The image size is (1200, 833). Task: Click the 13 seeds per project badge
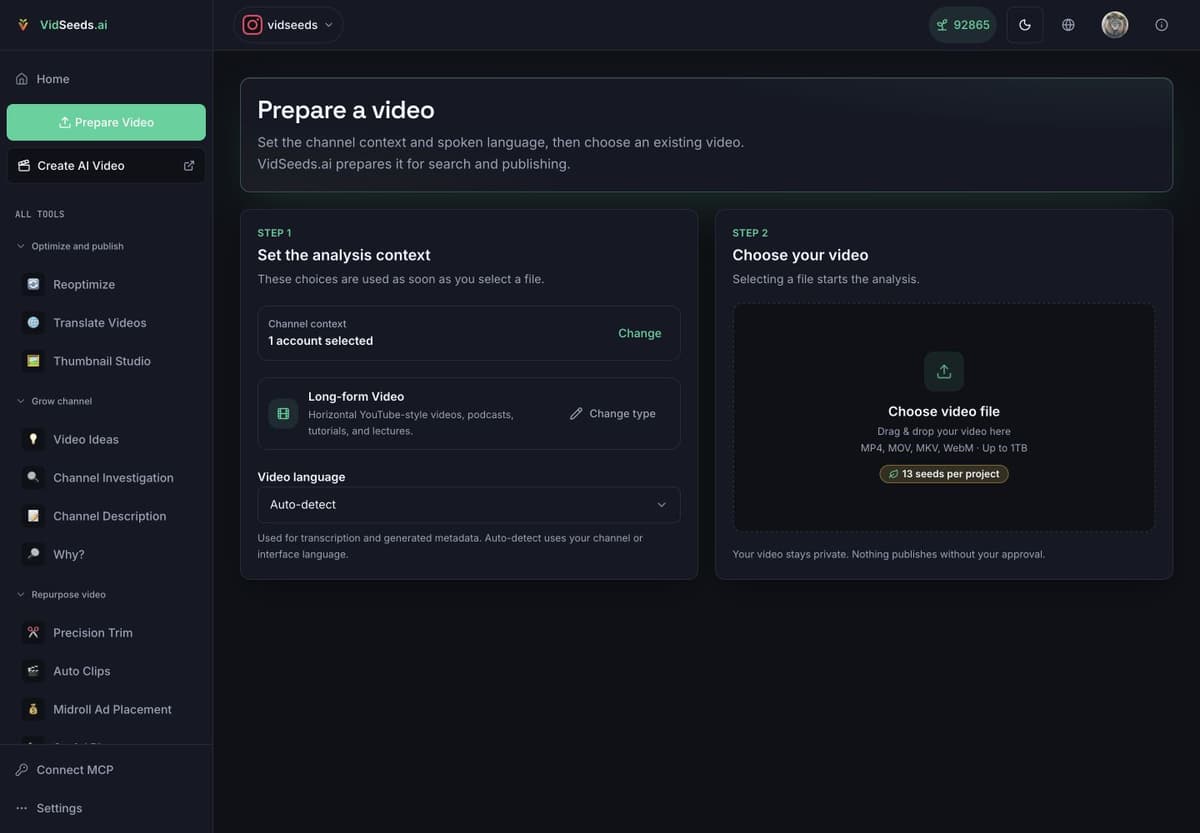pyautogui.click(x=944, y=474)
